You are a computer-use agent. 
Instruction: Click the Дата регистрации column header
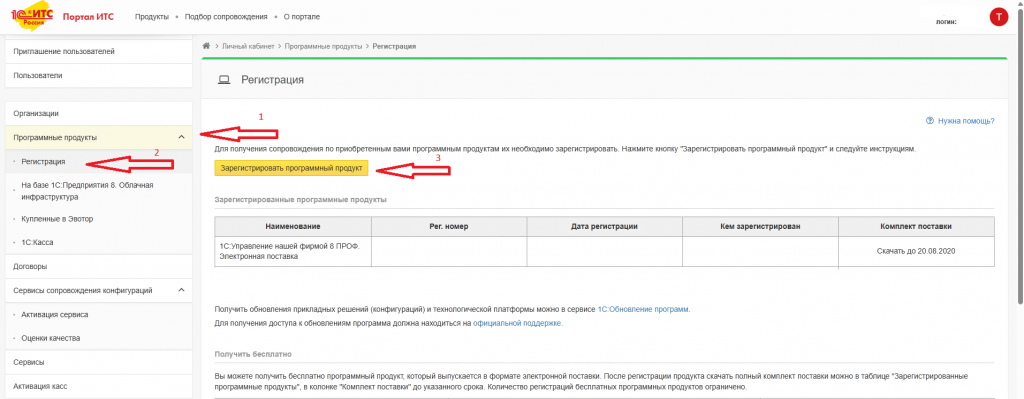click(604, 226)
